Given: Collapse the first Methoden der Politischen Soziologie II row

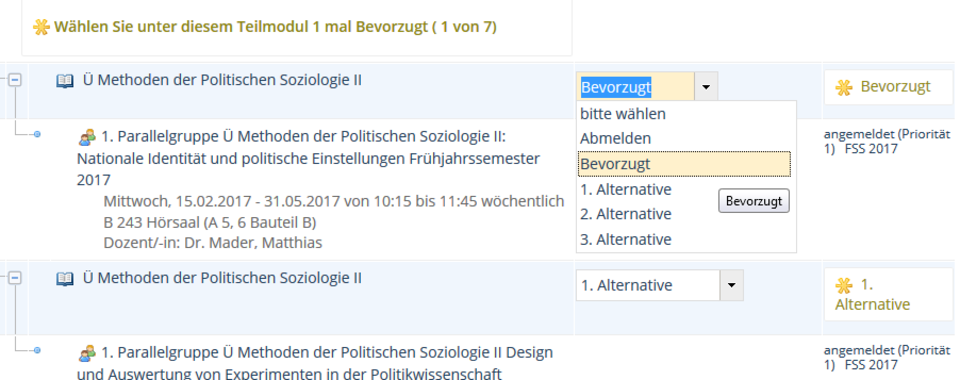Looking at the screenshot, I should point(15,80).
